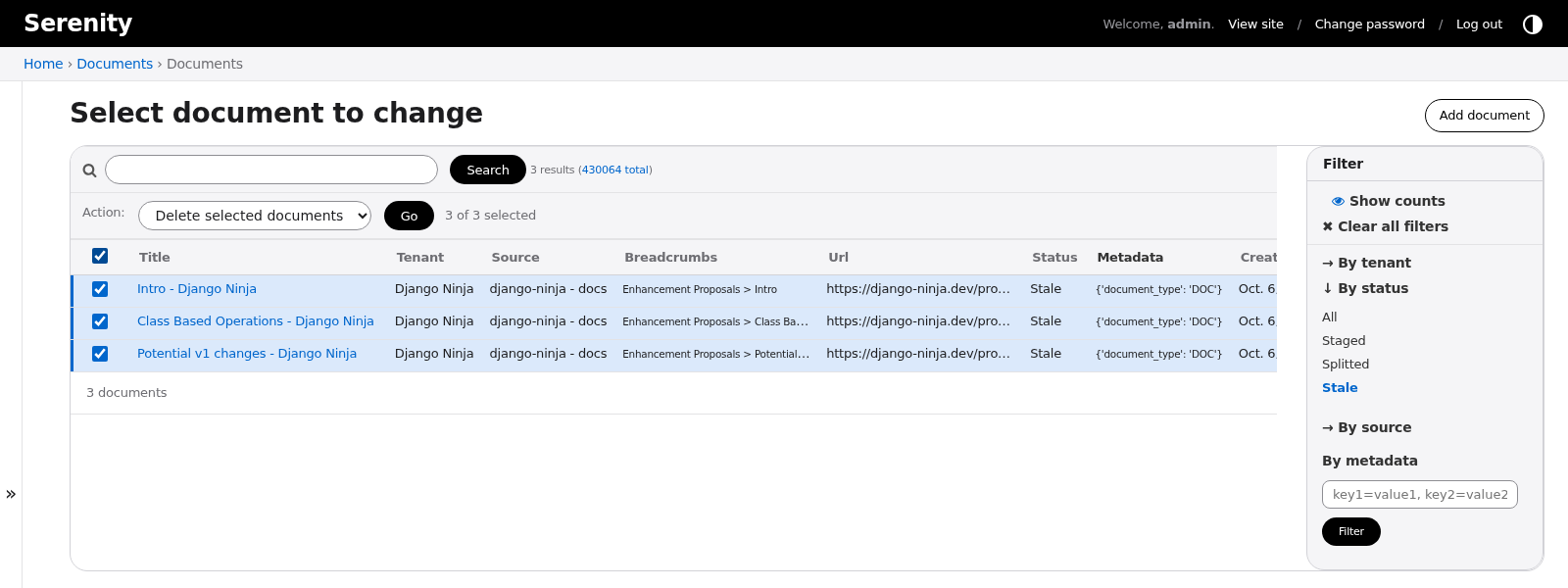Sort by Url column header
Viewport: 1568px width, 588px height.
(x=839, y=257)
